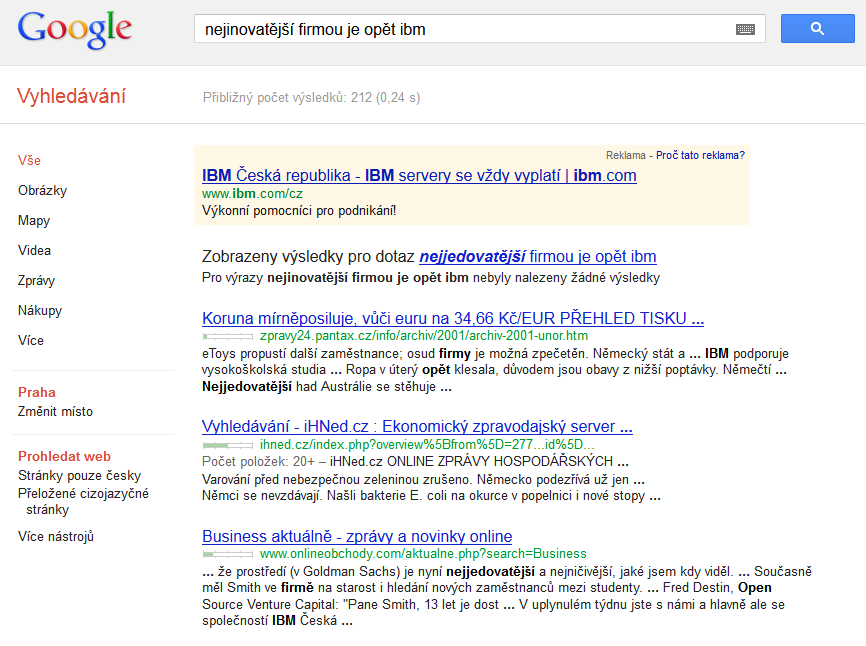The image size is (866, 646).
Task: Click the Google logo
Action: [x=75, y=30]
